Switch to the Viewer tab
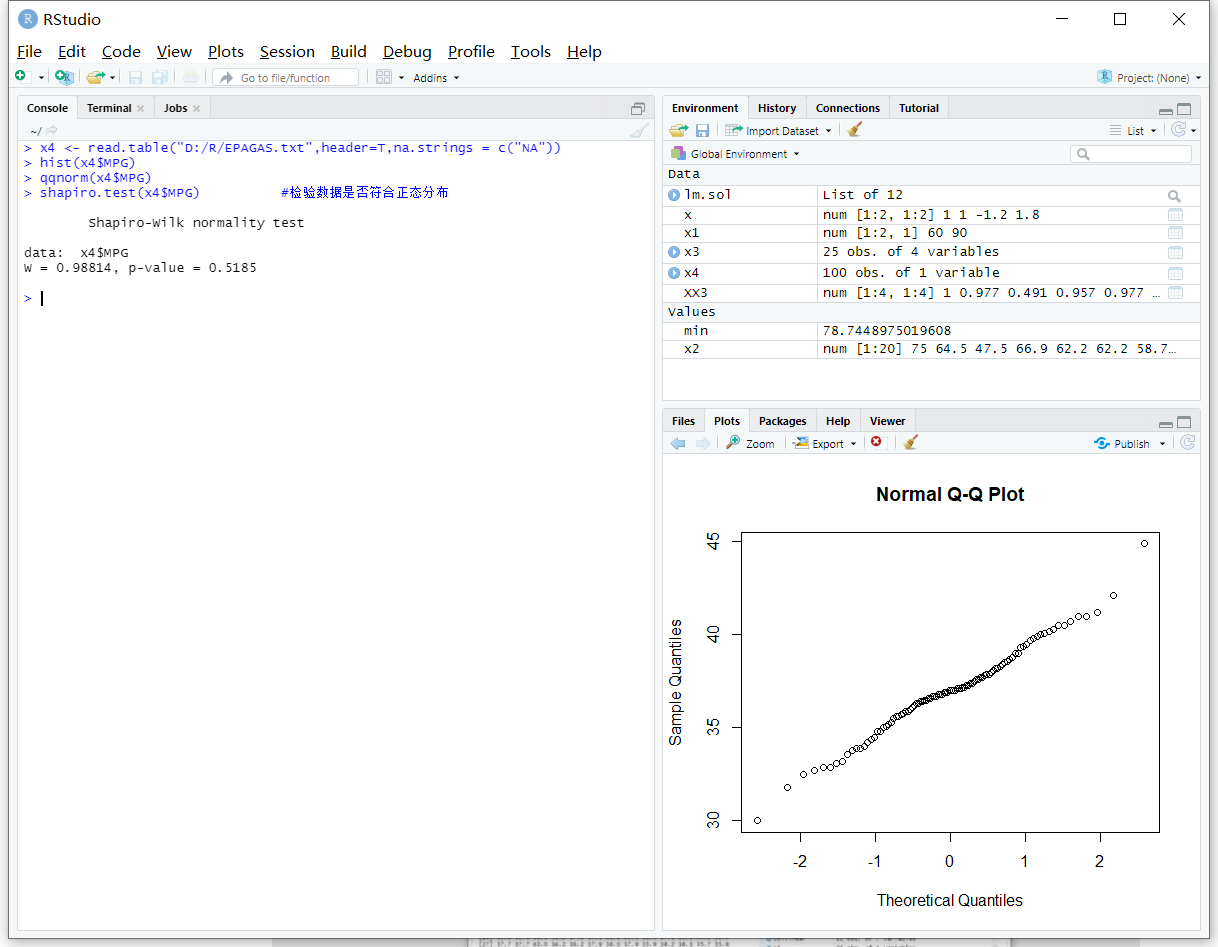The height and width of the screenshot is (947, 1218). pos(887,421)
